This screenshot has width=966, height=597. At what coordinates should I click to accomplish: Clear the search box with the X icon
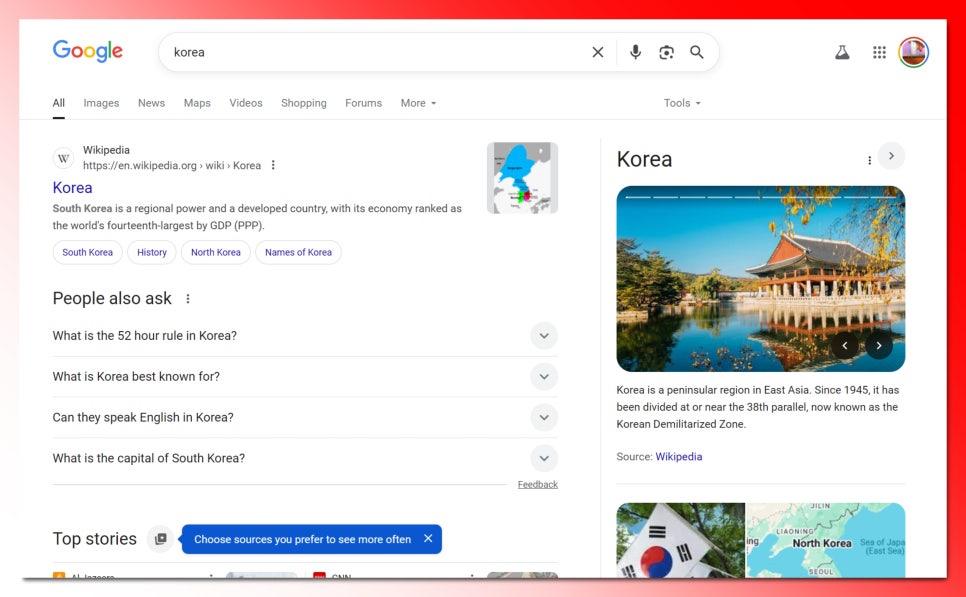coord(598,52)
